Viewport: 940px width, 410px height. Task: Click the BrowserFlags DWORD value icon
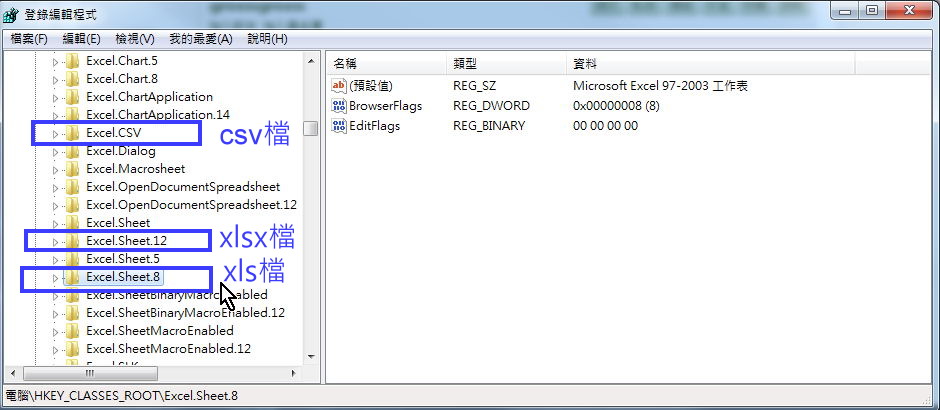339,106
